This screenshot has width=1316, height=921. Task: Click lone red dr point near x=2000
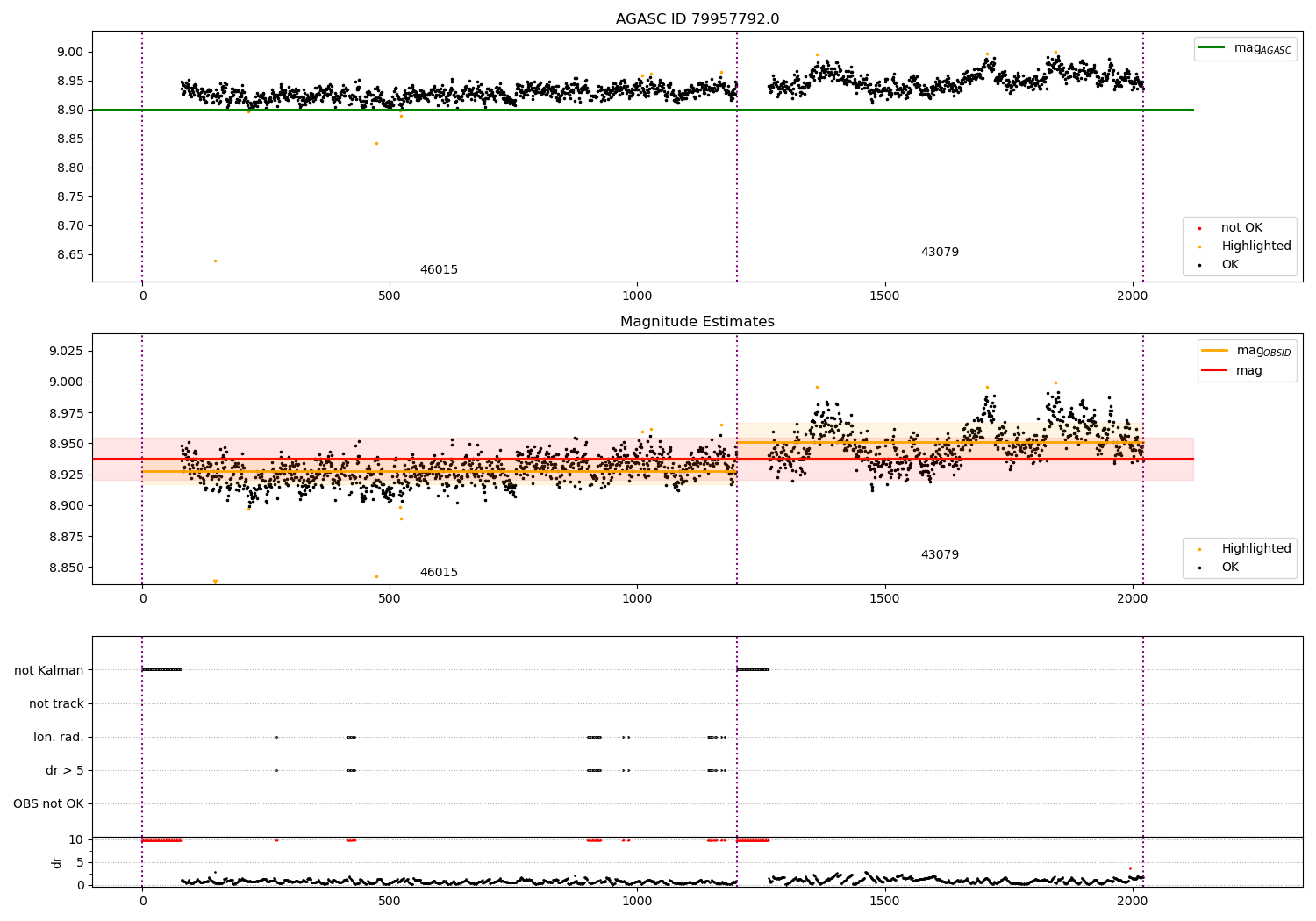click(1129, 868)
